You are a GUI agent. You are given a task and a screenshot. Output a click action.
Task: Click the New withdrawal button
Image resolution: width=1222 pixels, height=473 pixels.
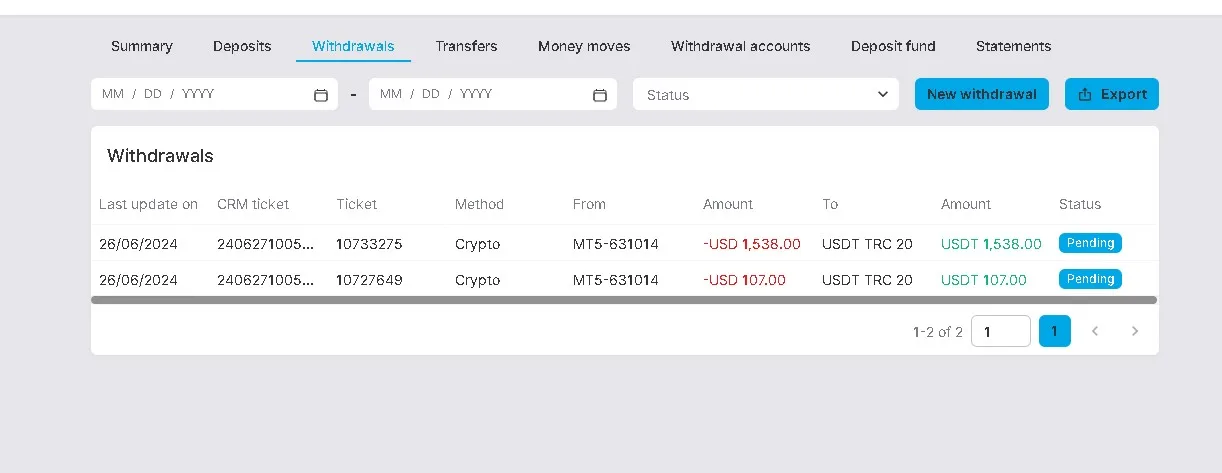[x=982, y=94]
